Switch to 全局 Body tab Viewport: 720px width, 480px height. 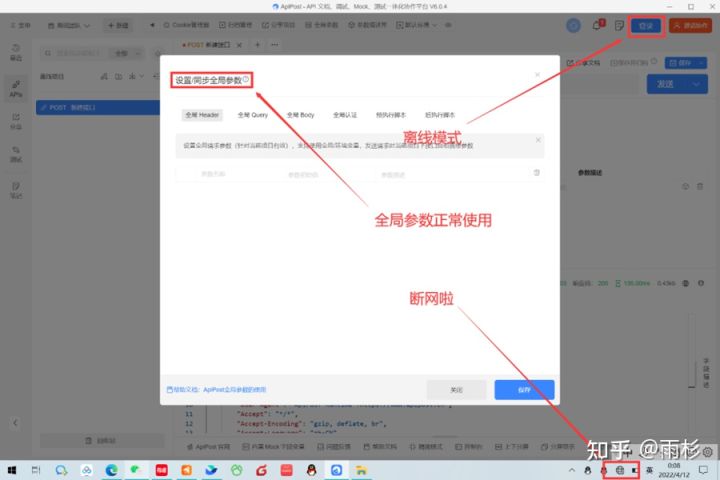pos(300,115)
